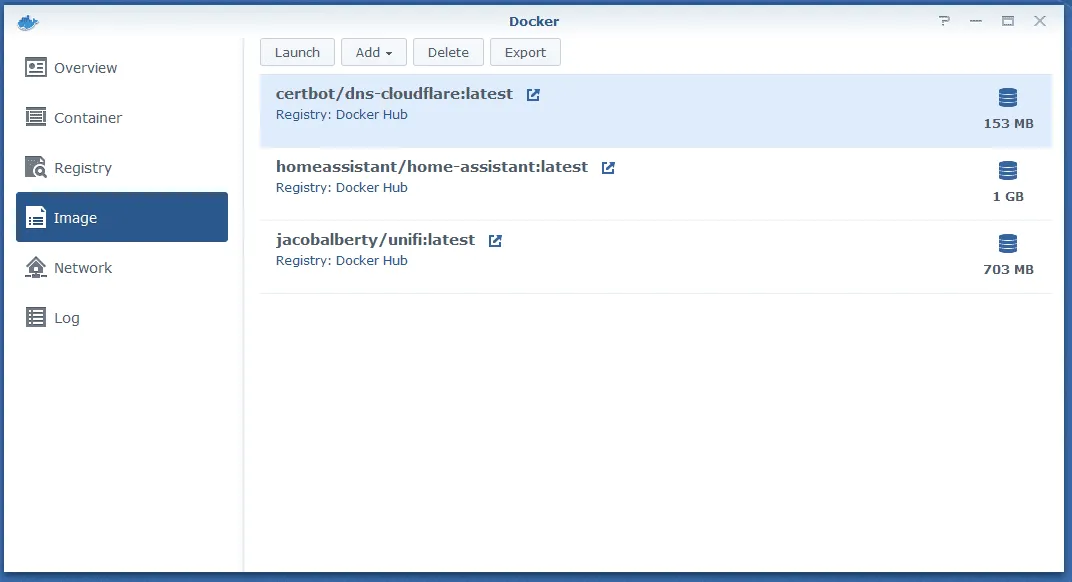Click Registry: Docker Hub under certbot image
Screen dimensions: 1072x582
click(342, 114)
